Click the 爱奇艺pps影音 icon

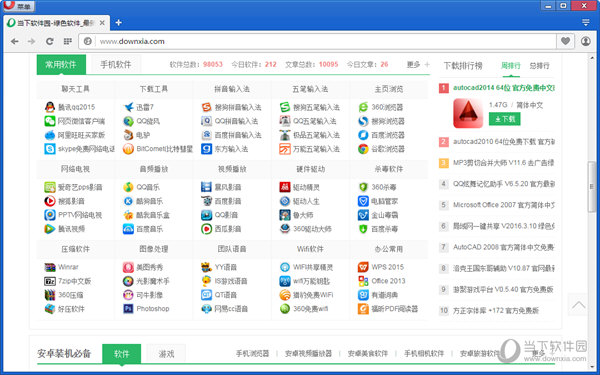50,187
